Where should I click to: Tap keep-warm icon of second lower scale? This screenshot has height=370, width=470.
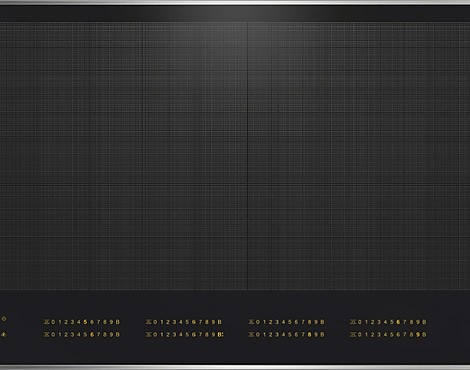(x=149, y=334)
